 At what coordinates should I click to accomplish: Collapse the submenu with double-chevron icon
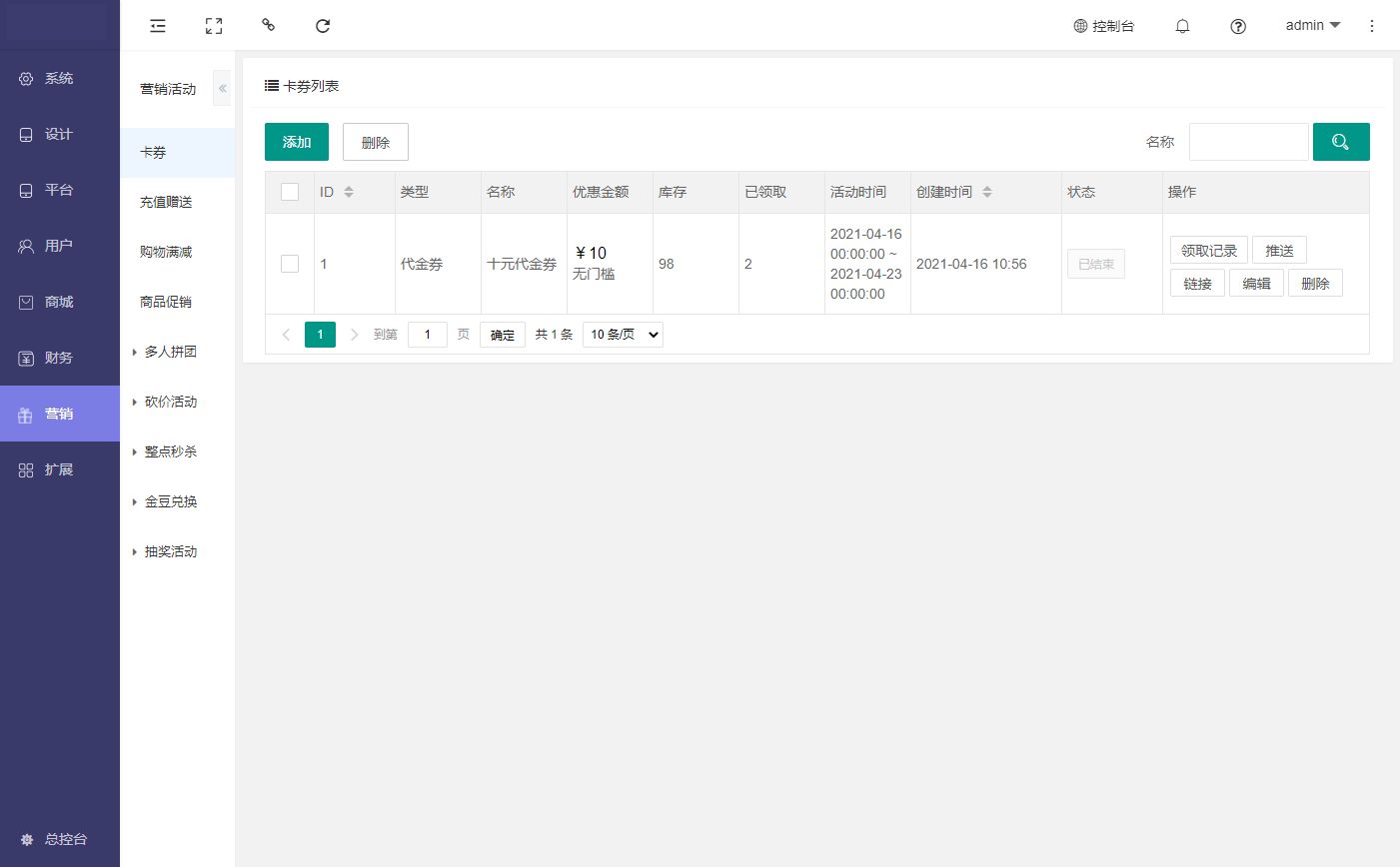tap(222, 88)
